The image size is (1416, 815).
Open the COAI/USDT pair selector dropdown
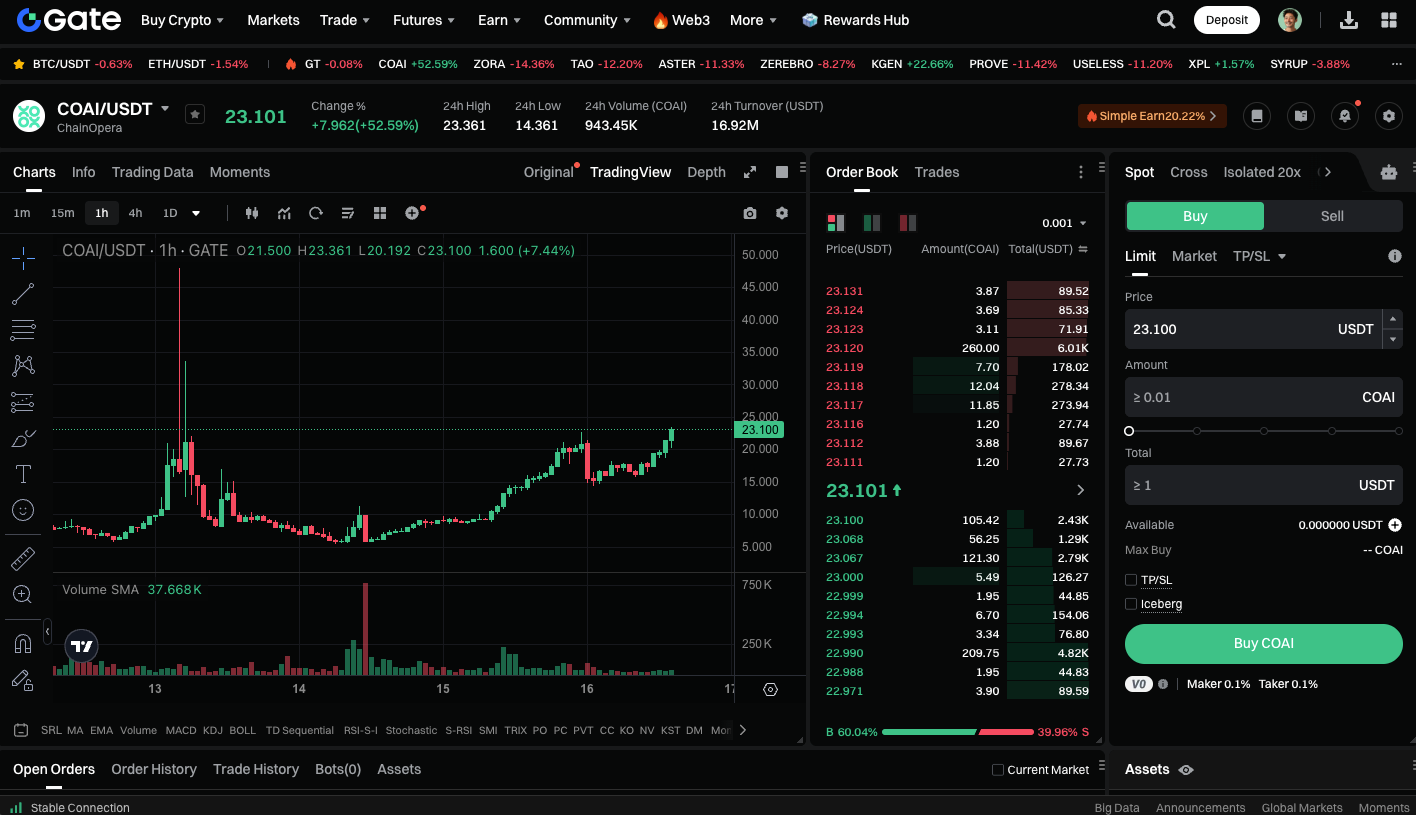point(165,108)
